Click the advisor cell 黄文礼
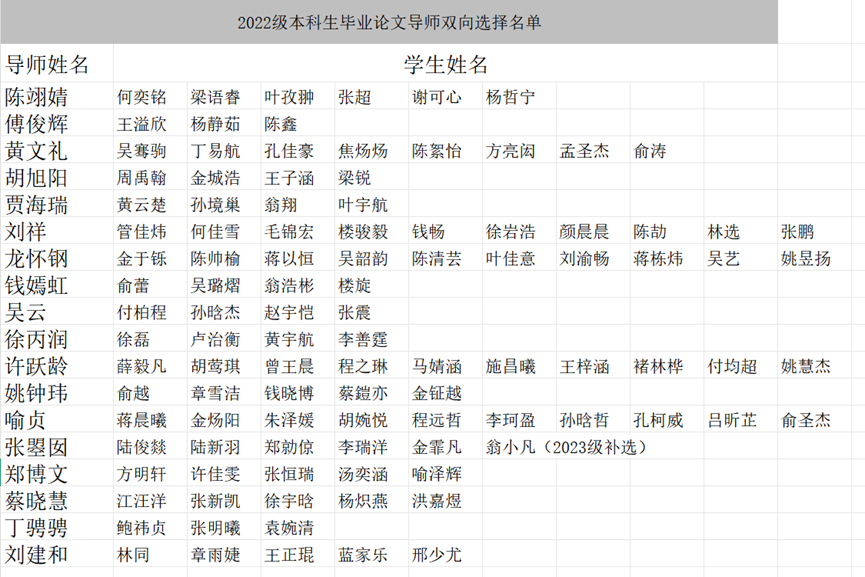Viewport: 865px width, 577px height. click(37, 152)
